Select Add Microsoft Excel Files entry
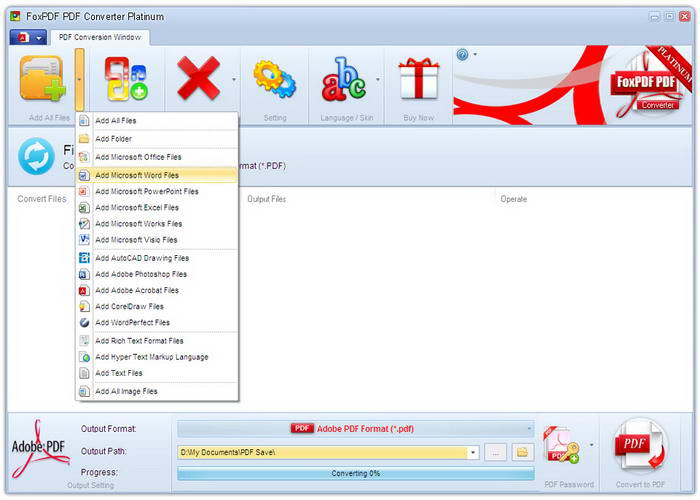The height and width of the screenshot is (500, 700). click(x=157, y=208)
